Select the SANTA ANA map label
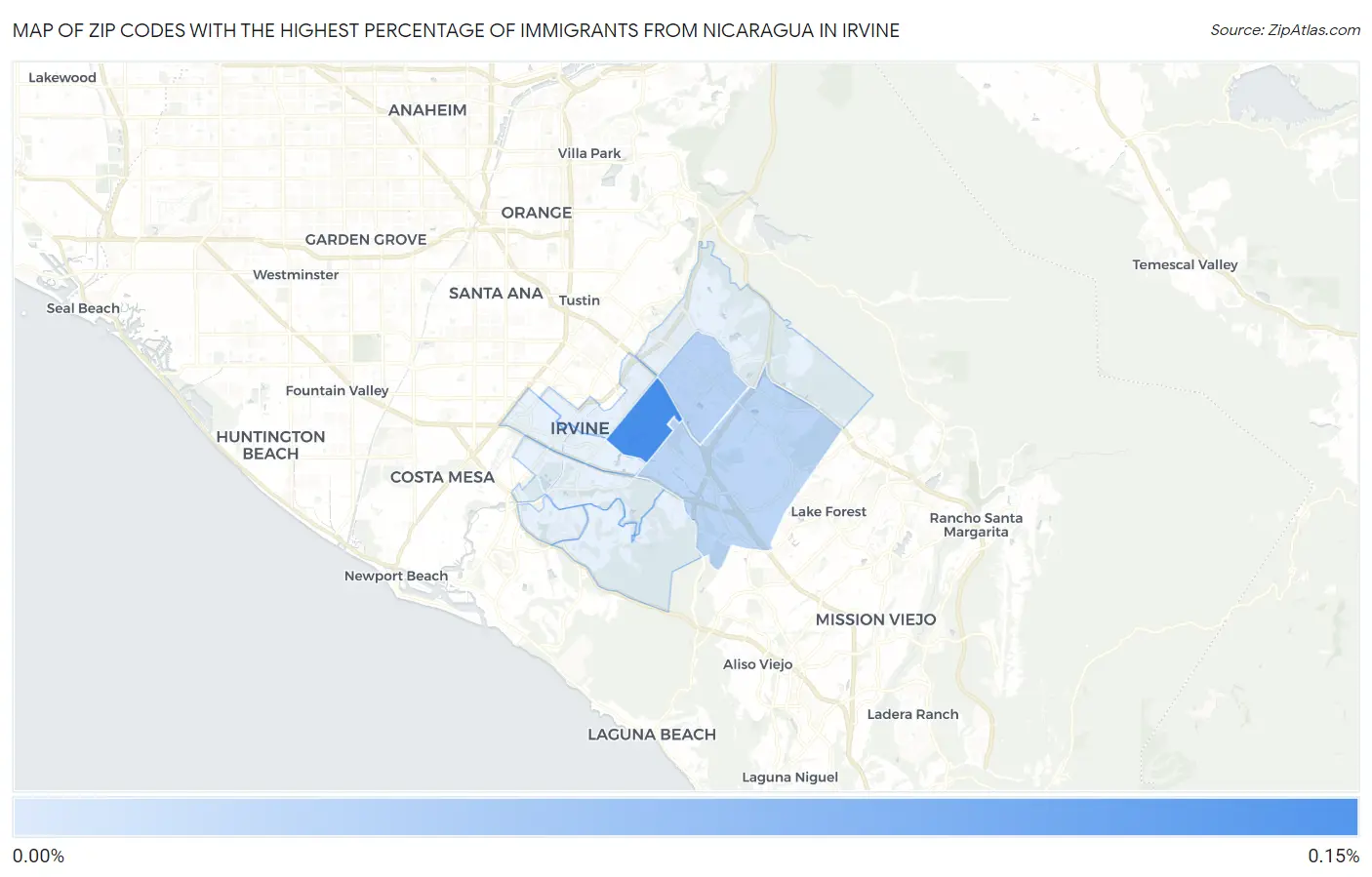This screenshot has width=1372, height=877. pos(495,293)
